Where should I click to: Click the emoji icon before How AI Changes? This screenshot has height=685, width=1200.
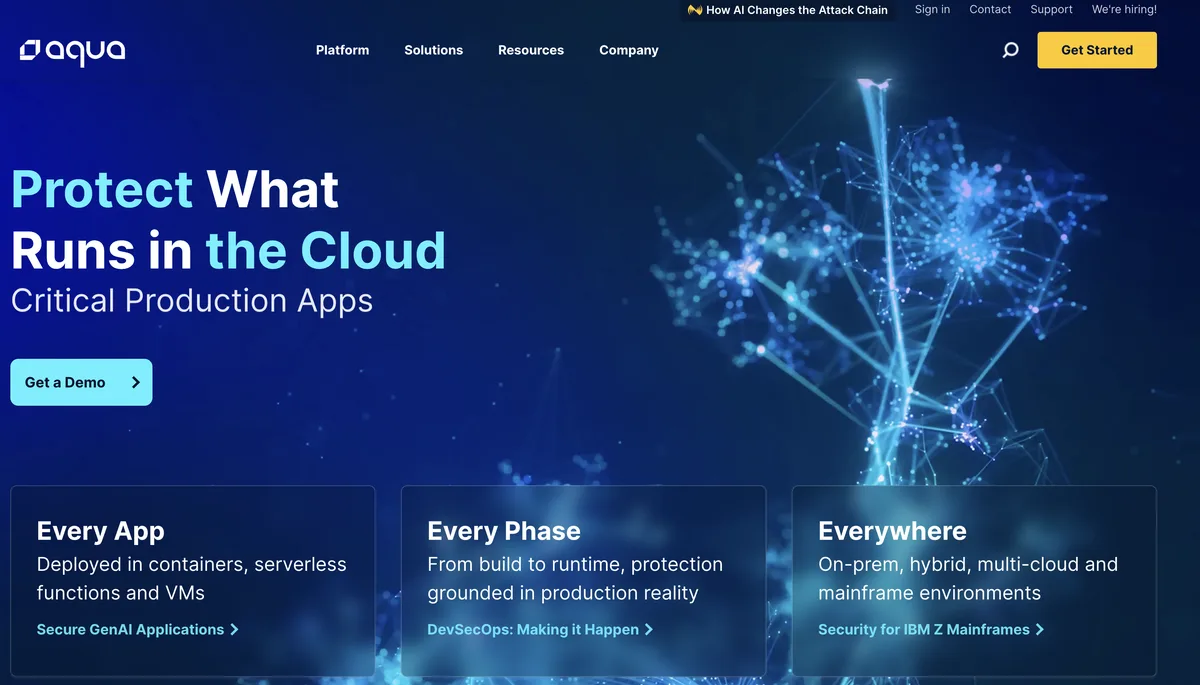695,10
